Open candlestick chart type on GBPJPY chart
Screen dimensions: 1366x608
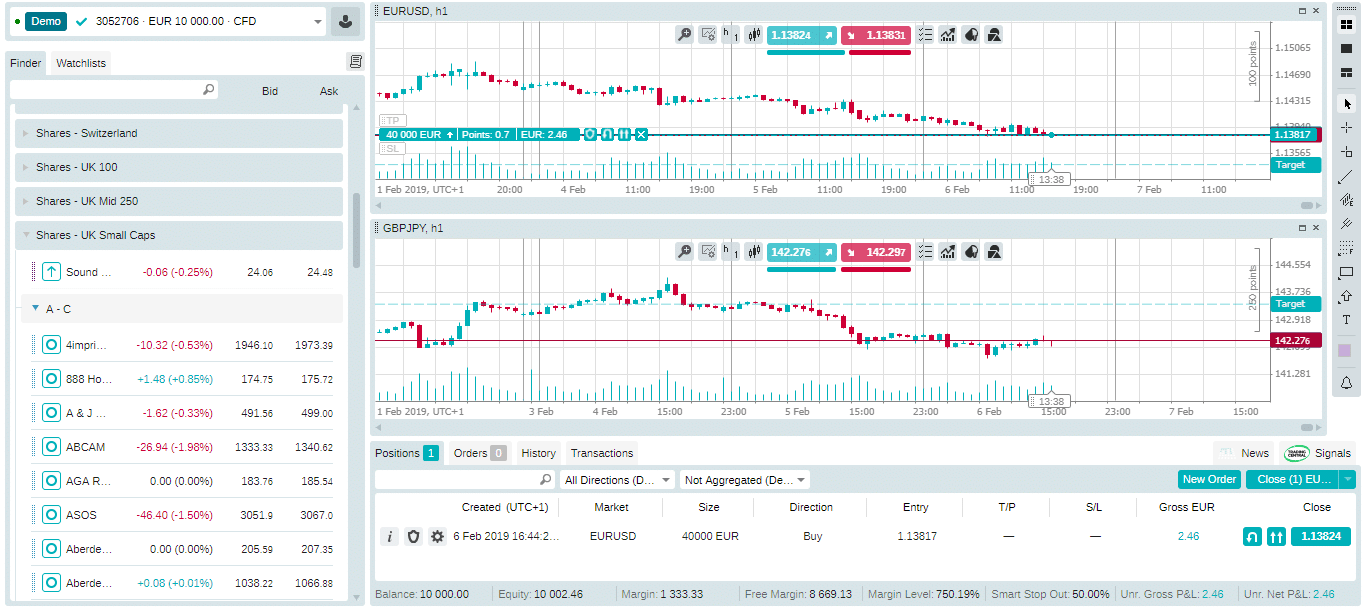click(x=753, y=252)
